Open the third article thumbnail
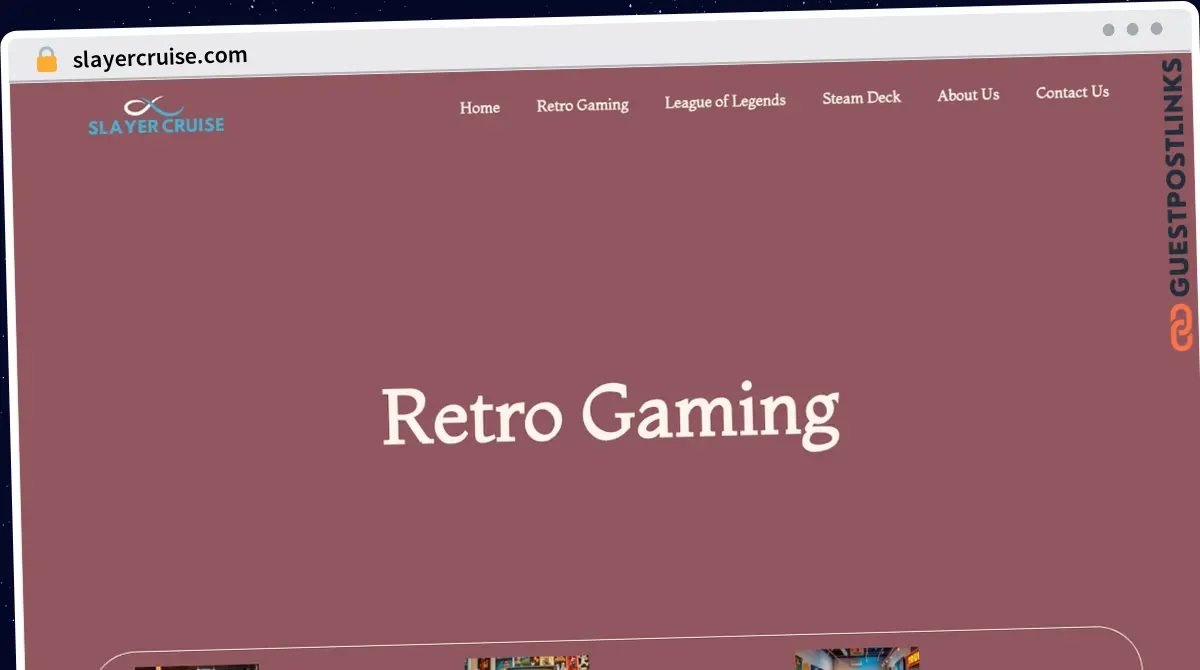Viewport: 1200px width, 670px height. [857, 658]
